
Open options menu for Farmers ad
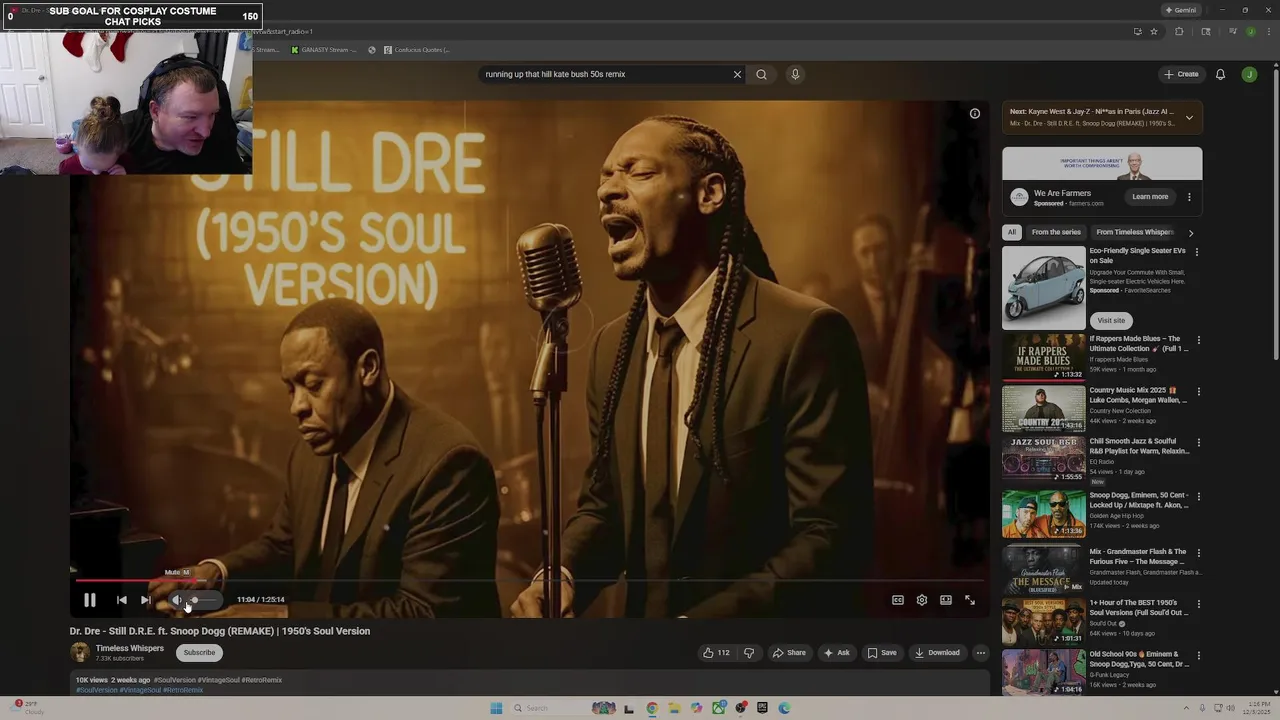coord(1189,197)
